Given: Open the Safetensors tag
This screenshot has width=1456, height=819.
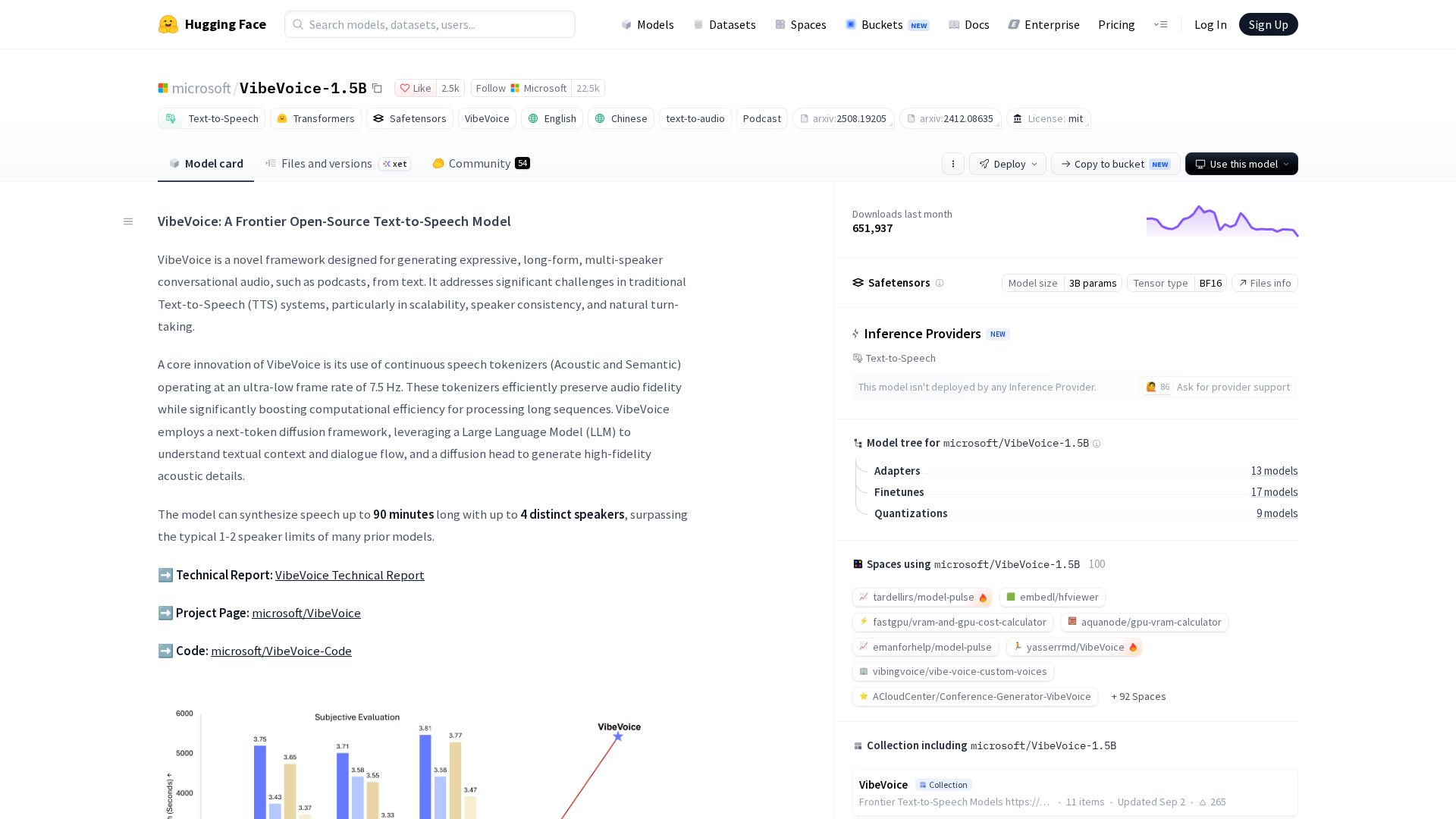Looking at the screenshot, I should (x=409, y=118).
